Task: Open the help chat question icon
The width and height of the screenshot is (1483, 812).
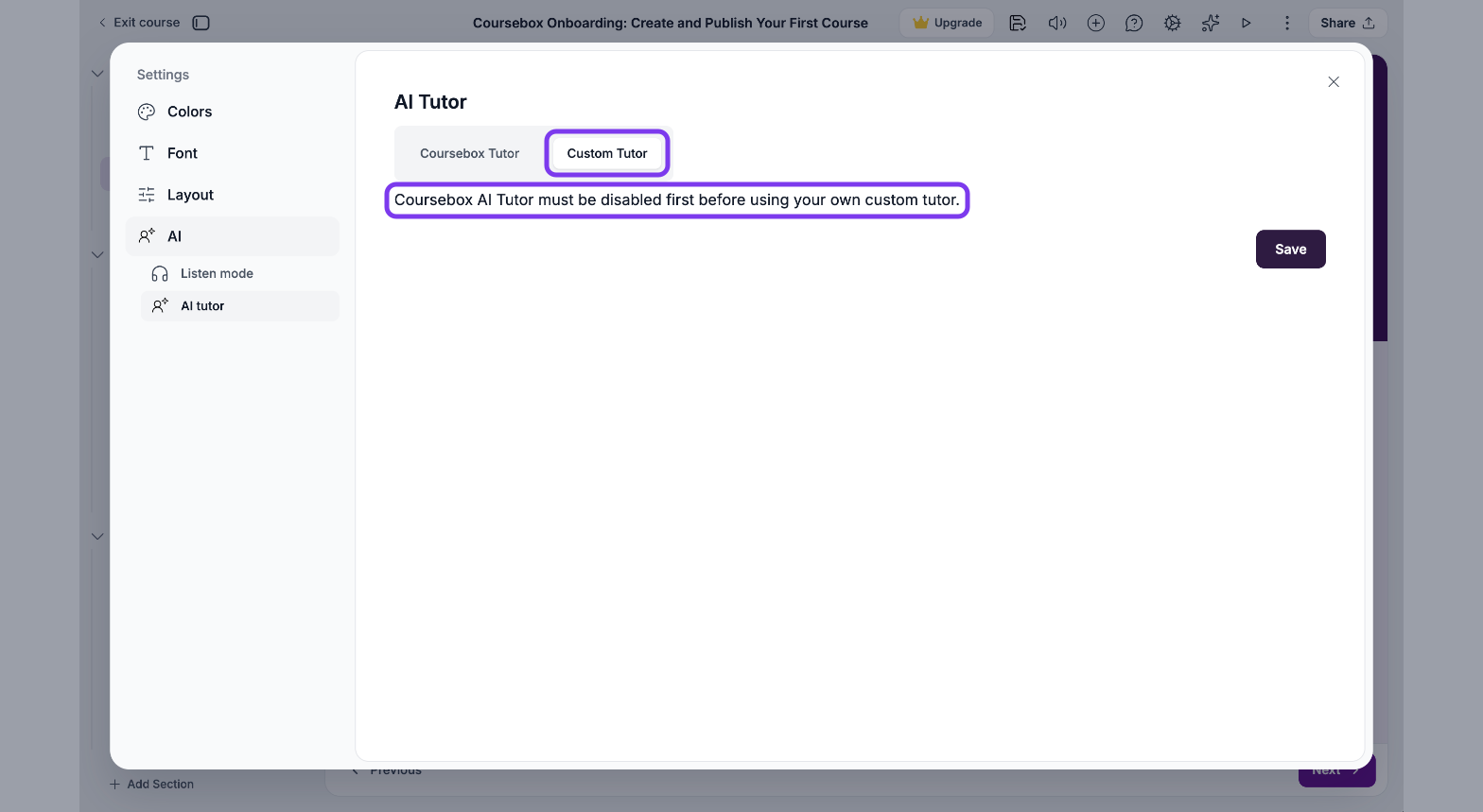Action: 1134,23
